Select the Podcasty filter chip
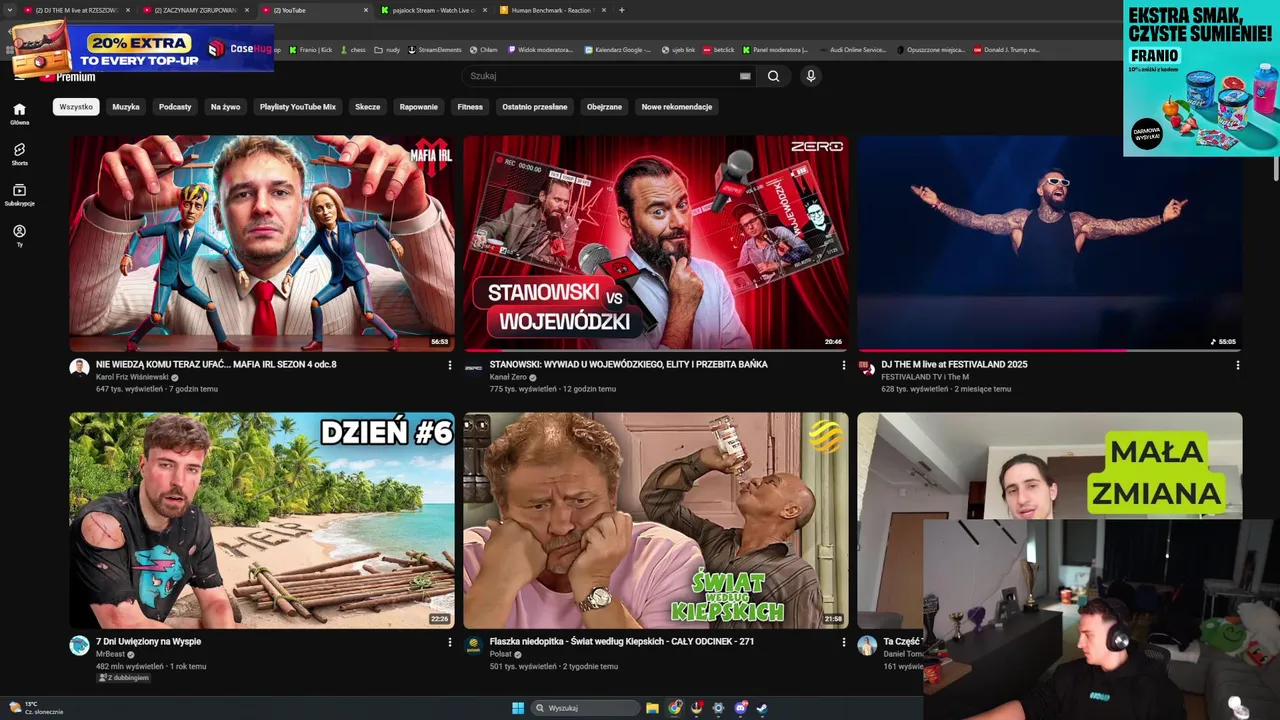 click(x=175, y=107)
